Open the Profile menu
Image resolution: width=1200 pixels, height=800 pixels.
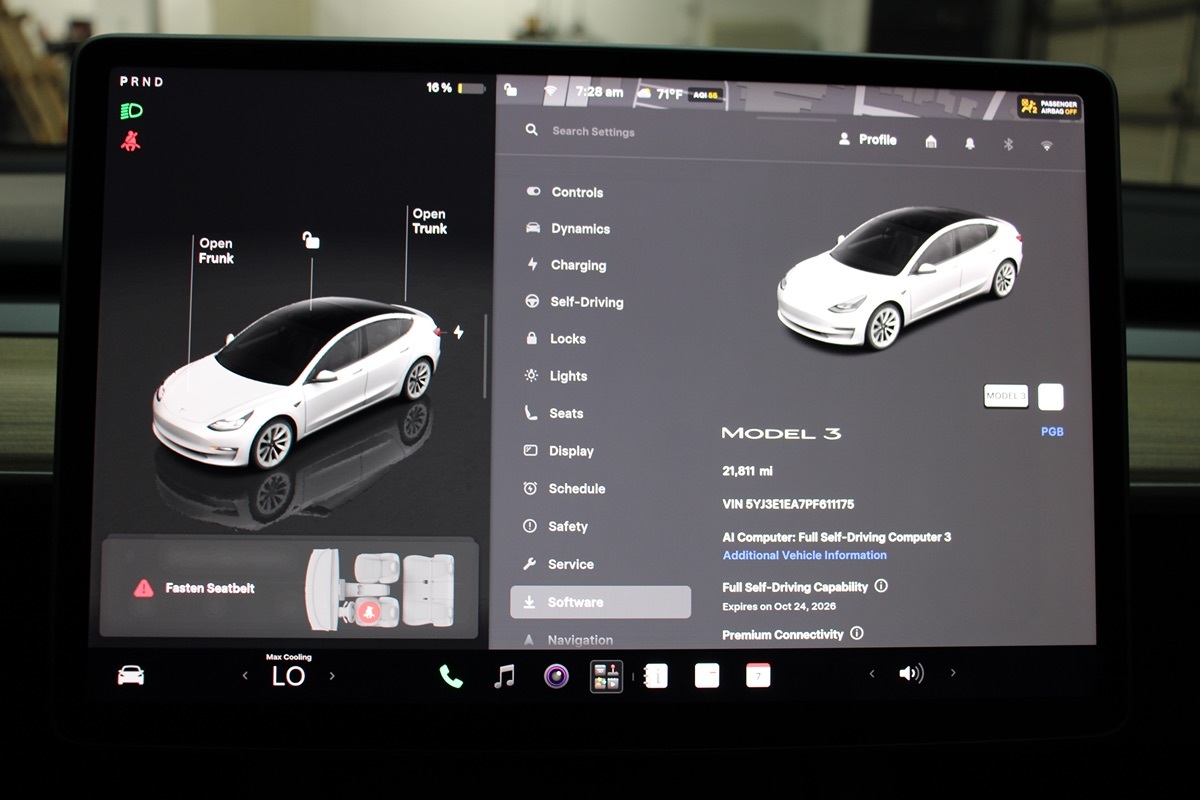tap(867, 140)
